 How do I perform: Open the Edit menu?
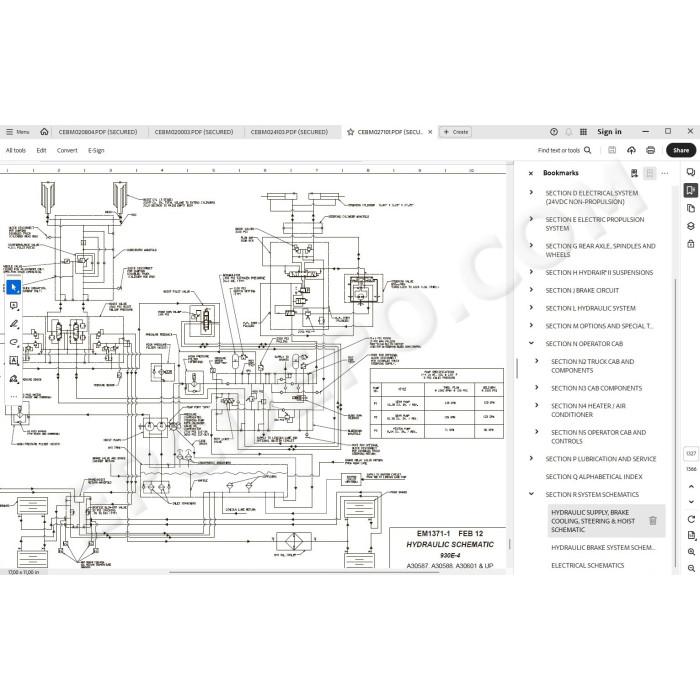click(x=42, y=150)
